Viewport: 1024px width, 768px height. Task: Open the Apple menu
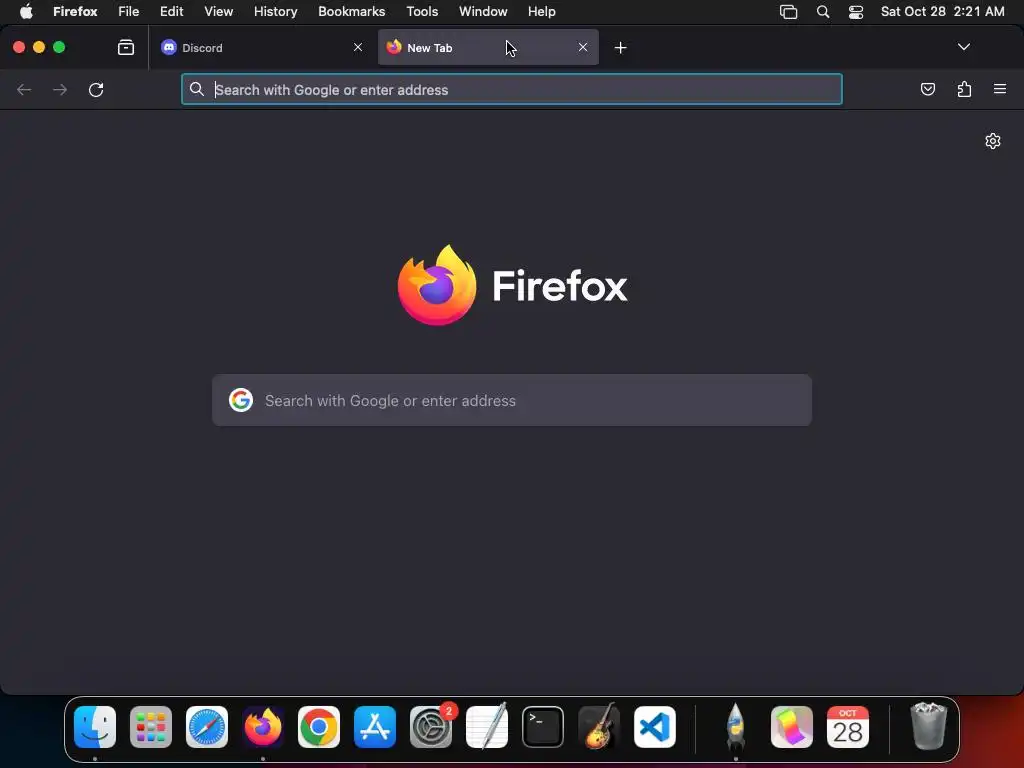(x=25, y=11)
